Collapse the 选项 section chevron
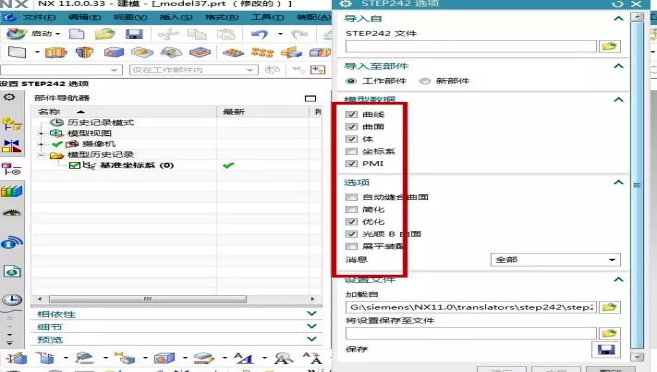This screenshot has width=657, height=372. tap(618, 183)
